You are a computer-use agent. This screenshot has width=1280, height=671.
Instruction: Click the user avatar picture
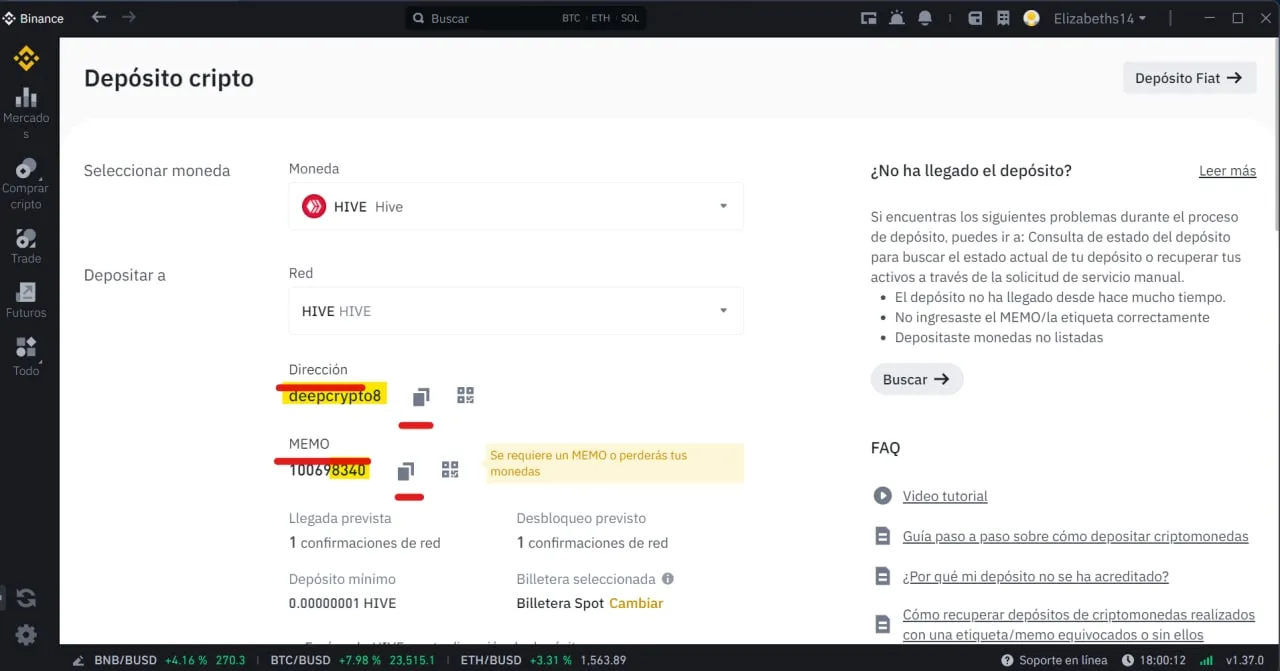[x=1032, y=18]
